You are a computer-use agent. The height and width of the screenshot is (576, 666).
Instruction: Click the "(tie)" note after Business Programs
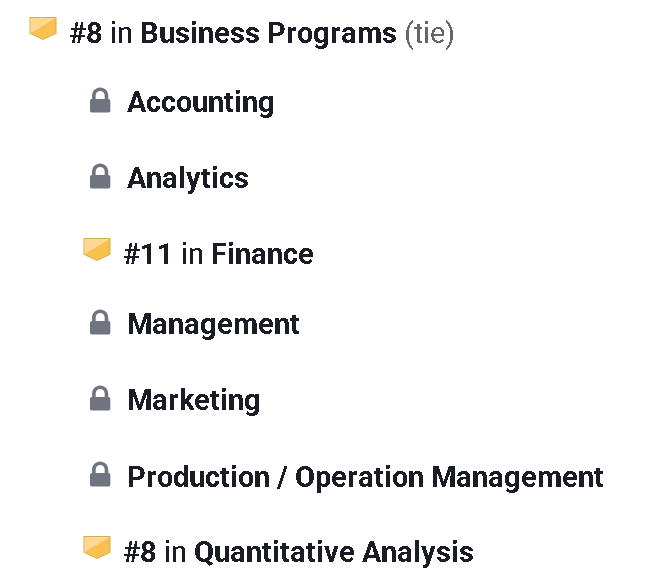[x=429, y=34]
